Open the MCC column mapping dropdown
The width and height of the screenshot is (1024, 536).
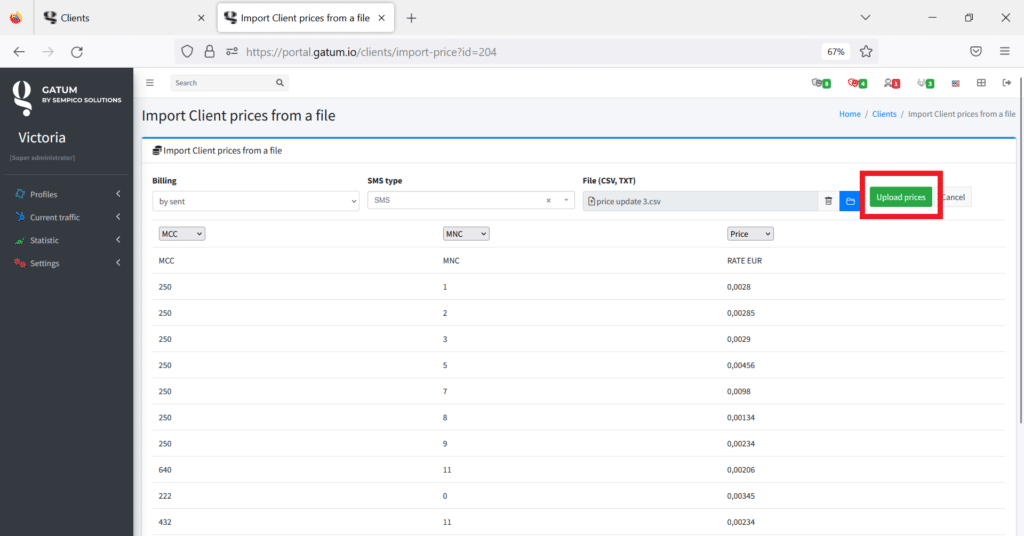[x=182, y=234]
